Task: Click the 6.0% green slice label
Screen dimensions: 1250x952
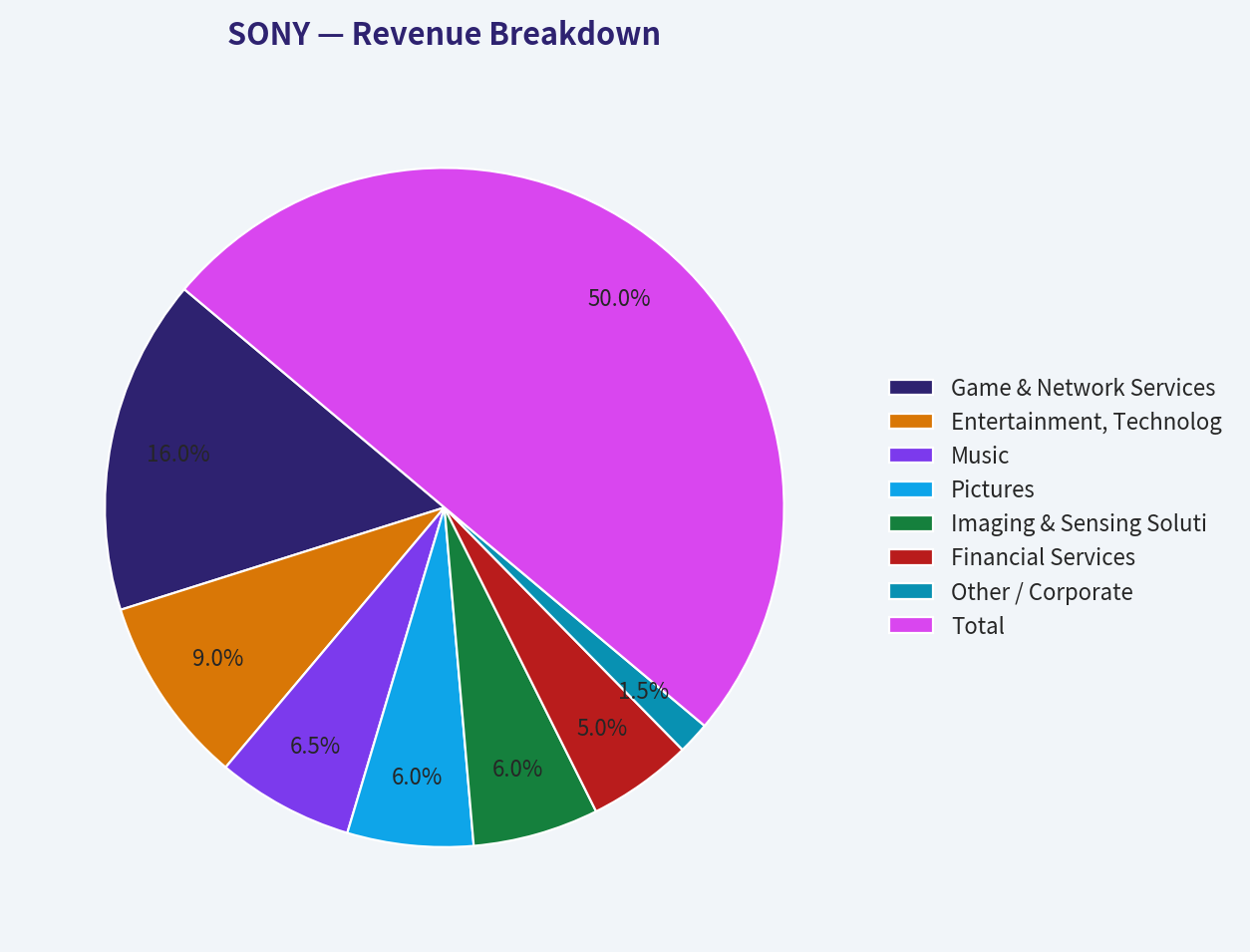Action: click(x=517, y=768)
